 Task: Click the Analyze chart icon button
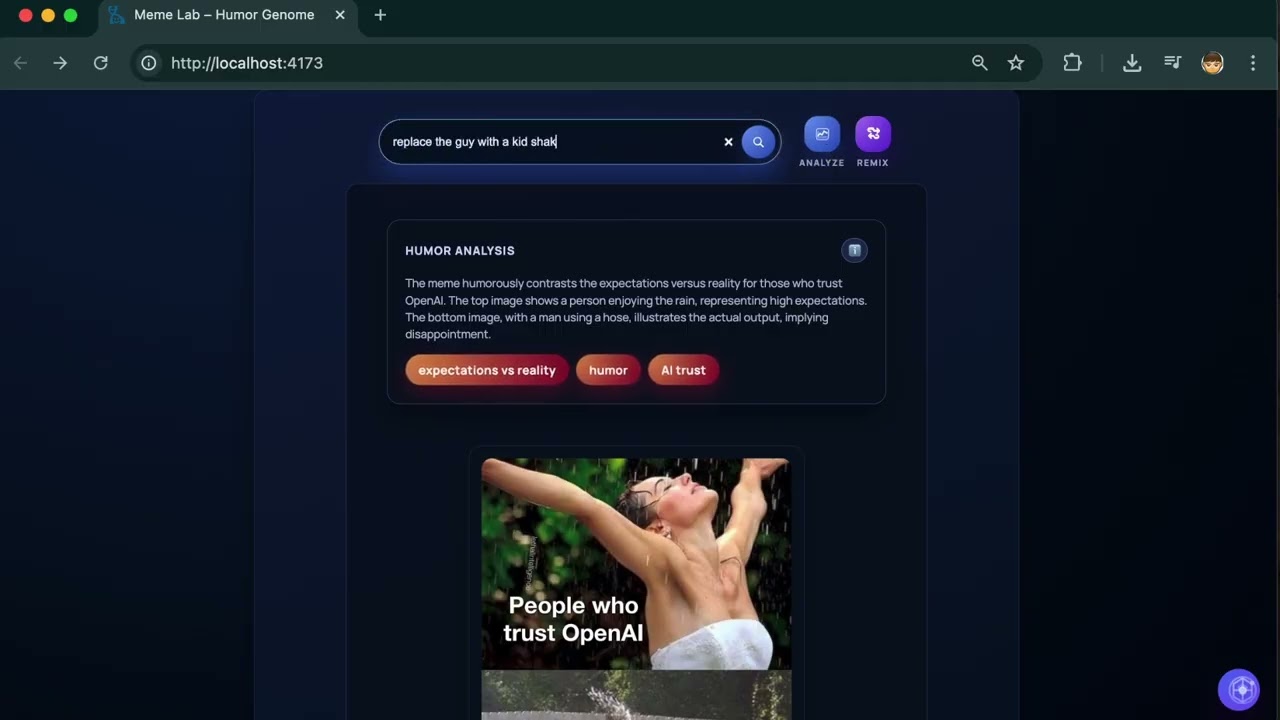point(822,134)
